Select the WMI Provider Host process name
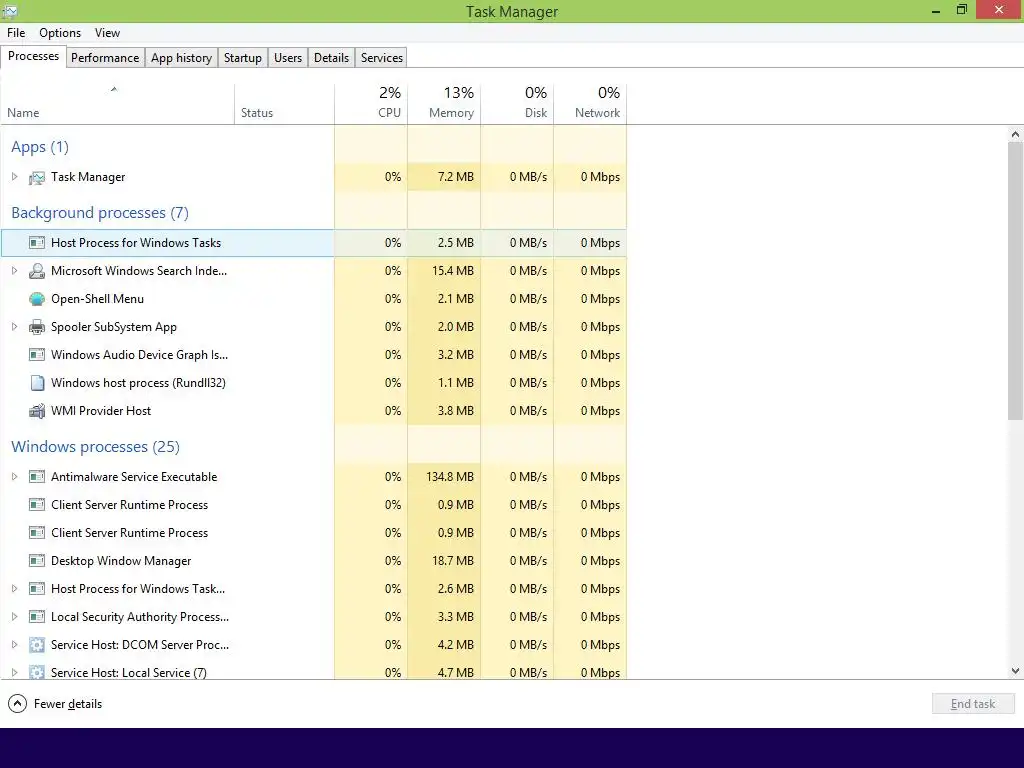Image resolution: width=1024 pixels, height=768 pixels. pyautogui.click(x=101, y=411)
